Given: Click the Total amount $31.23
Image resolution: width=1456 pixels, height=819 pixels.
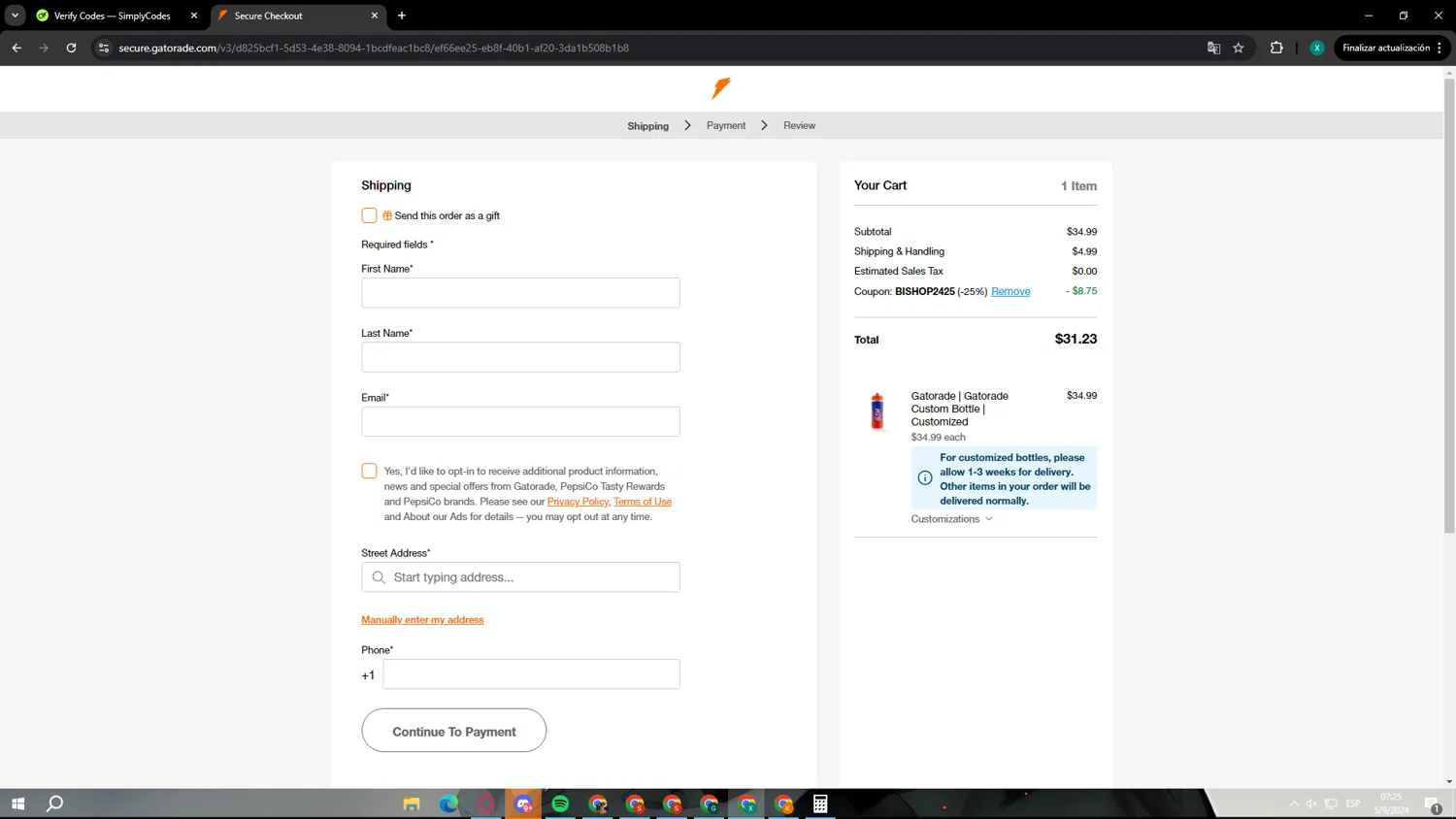Looking at the screenshot, I should point(1075,339).
